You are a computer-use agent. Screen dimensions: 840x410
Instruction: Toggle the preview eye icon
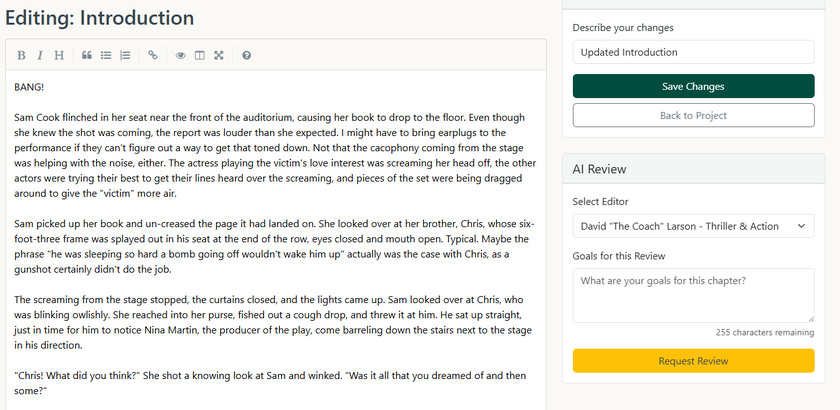pyautogui.click(x=181, y=55)
